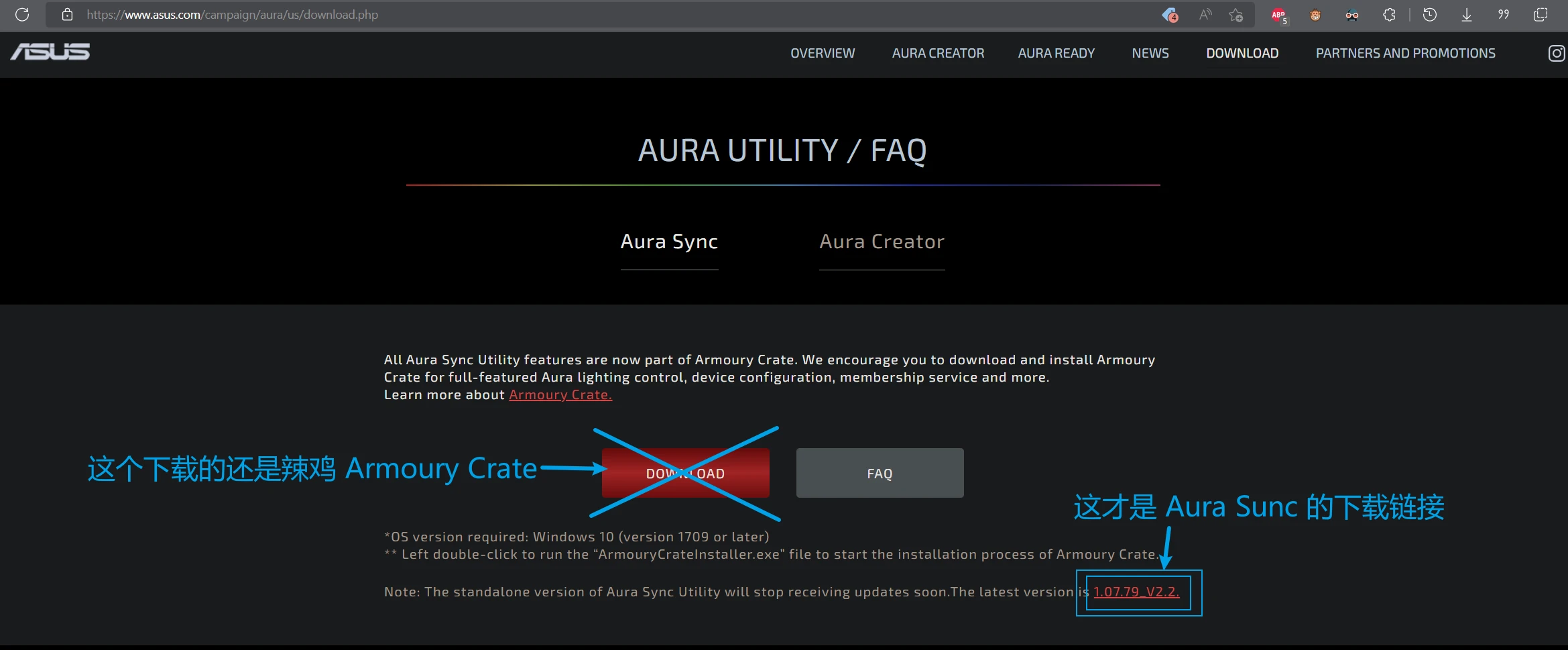Click the address bar URL
Screen dimensions: 1568x650
[232, 15]
